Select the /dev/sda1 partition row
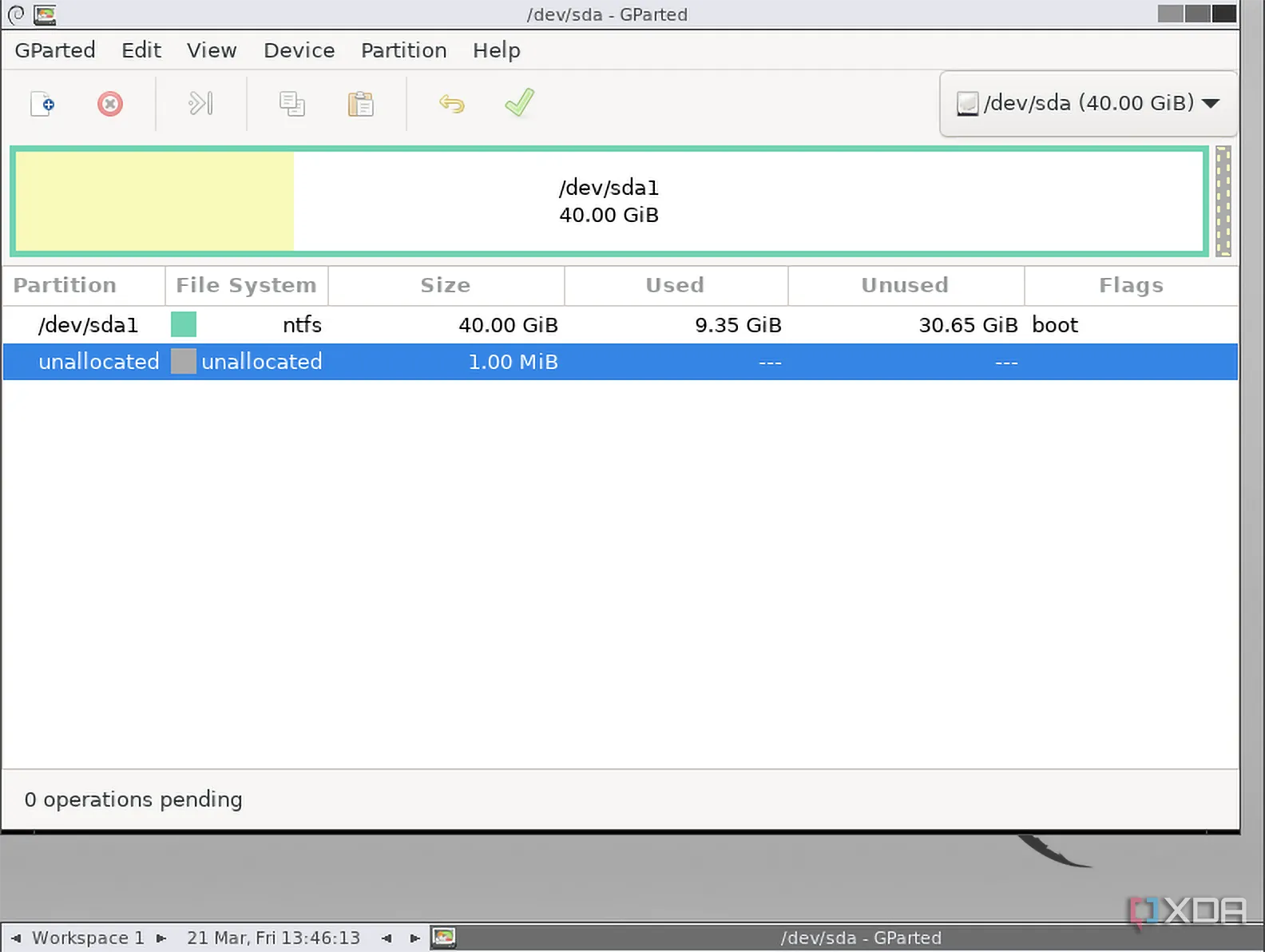1265x952 pixels. [621, 325]
